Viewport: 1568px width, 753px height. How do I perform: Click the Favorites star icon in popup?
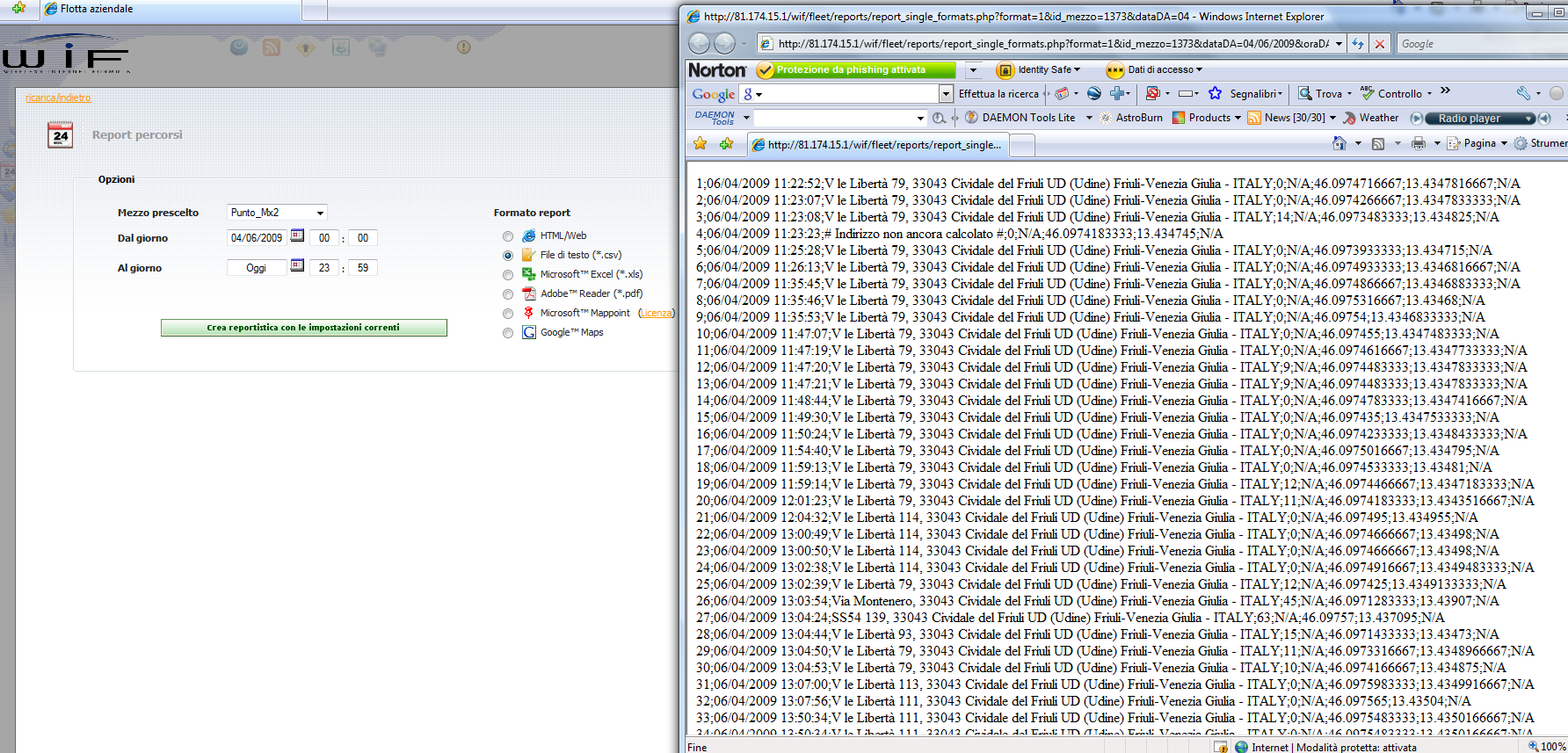pyautogui.click(x=700, y=143)
